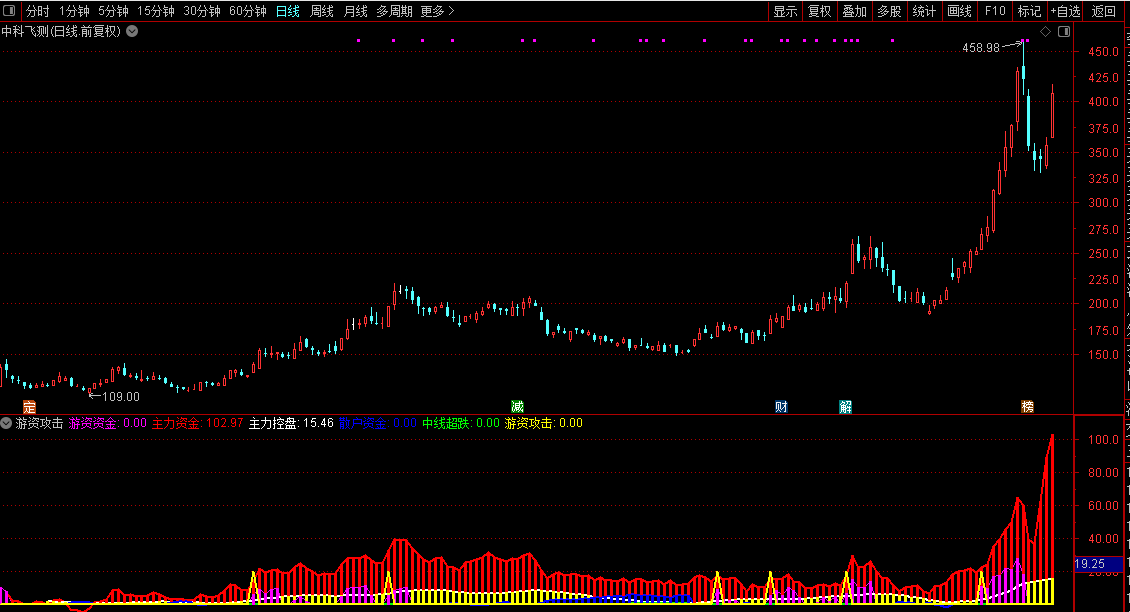Click the 主力控盘: 15.46 legend
The width and height of the screenshot is (1130, 612).
point(291,423)
